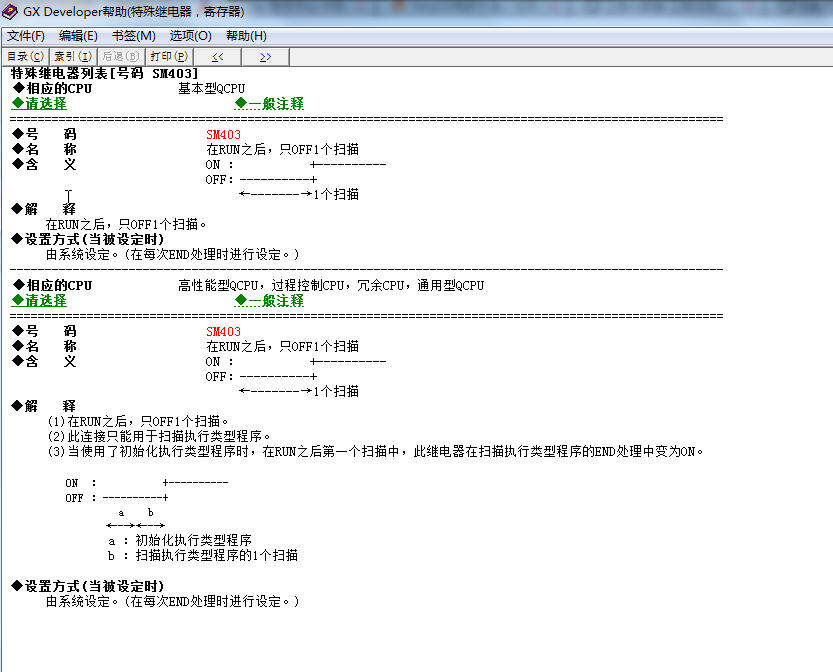This screenshot has width=833, height=672.
Task: Click the 打印(P) print button
Action: (168, 57)
